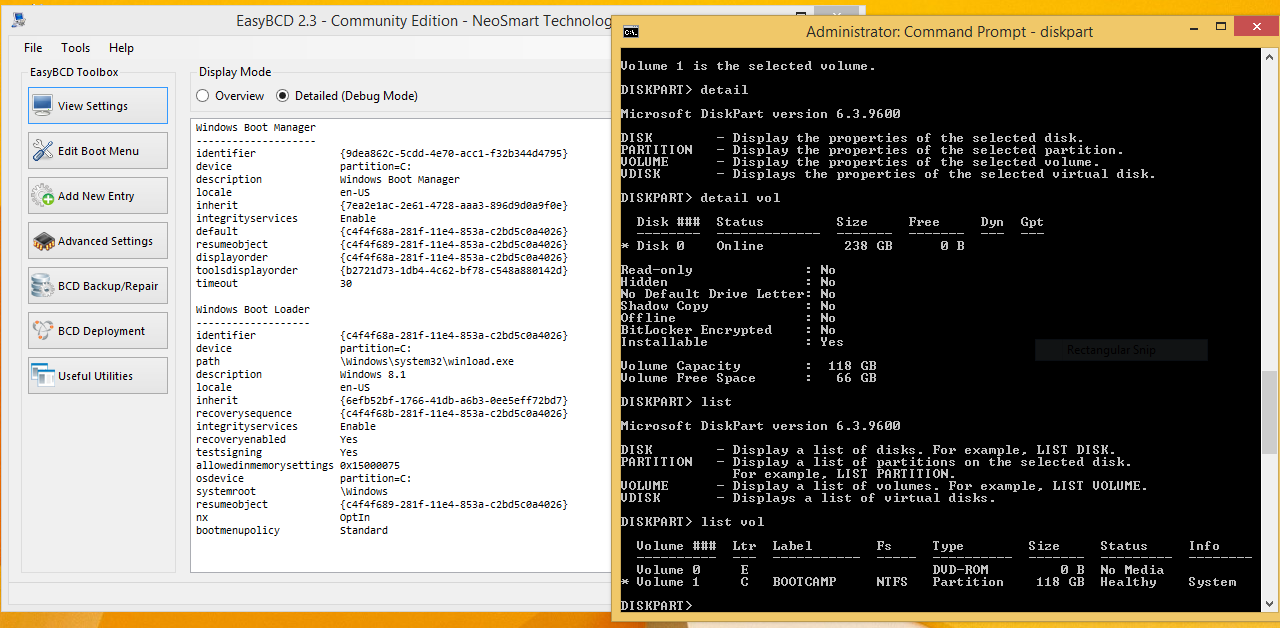This screenshot has width=1280, height=628.
Task: Open the Help menu
Action: [x=121, y=47]
